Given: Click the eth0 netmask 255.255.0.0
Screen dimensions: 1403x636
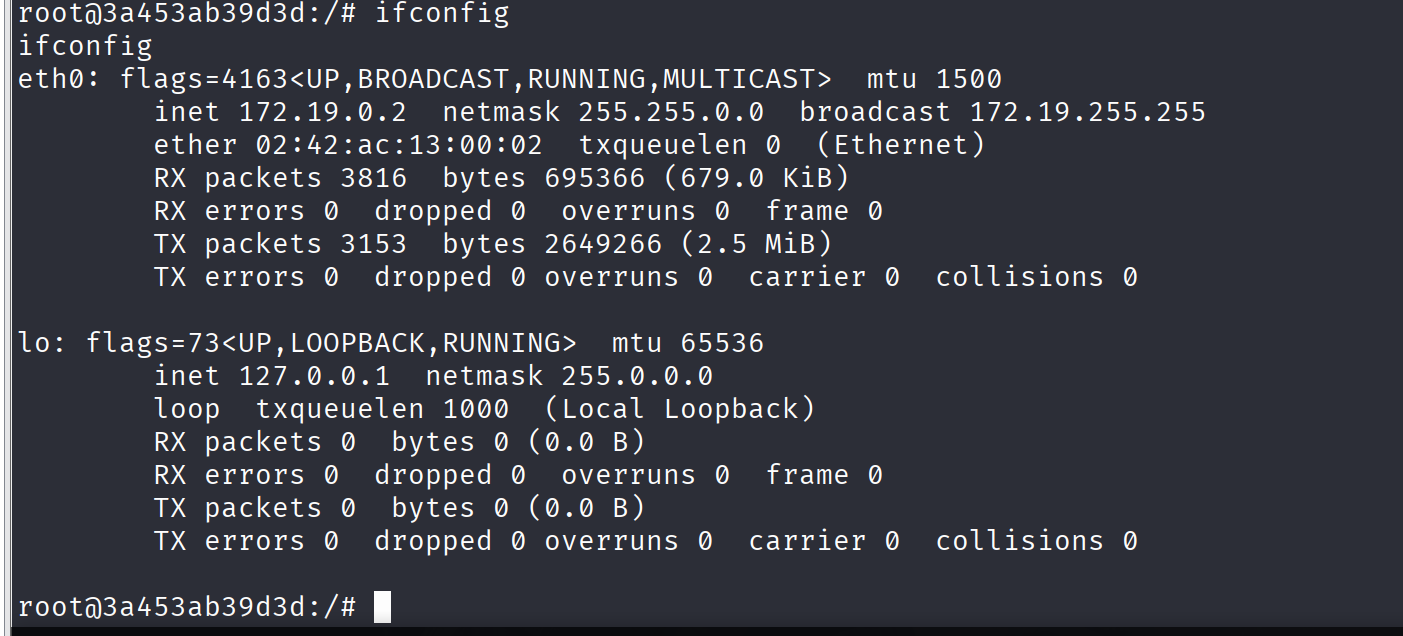Looking at the screenshot, I should [x=671, y=112].
